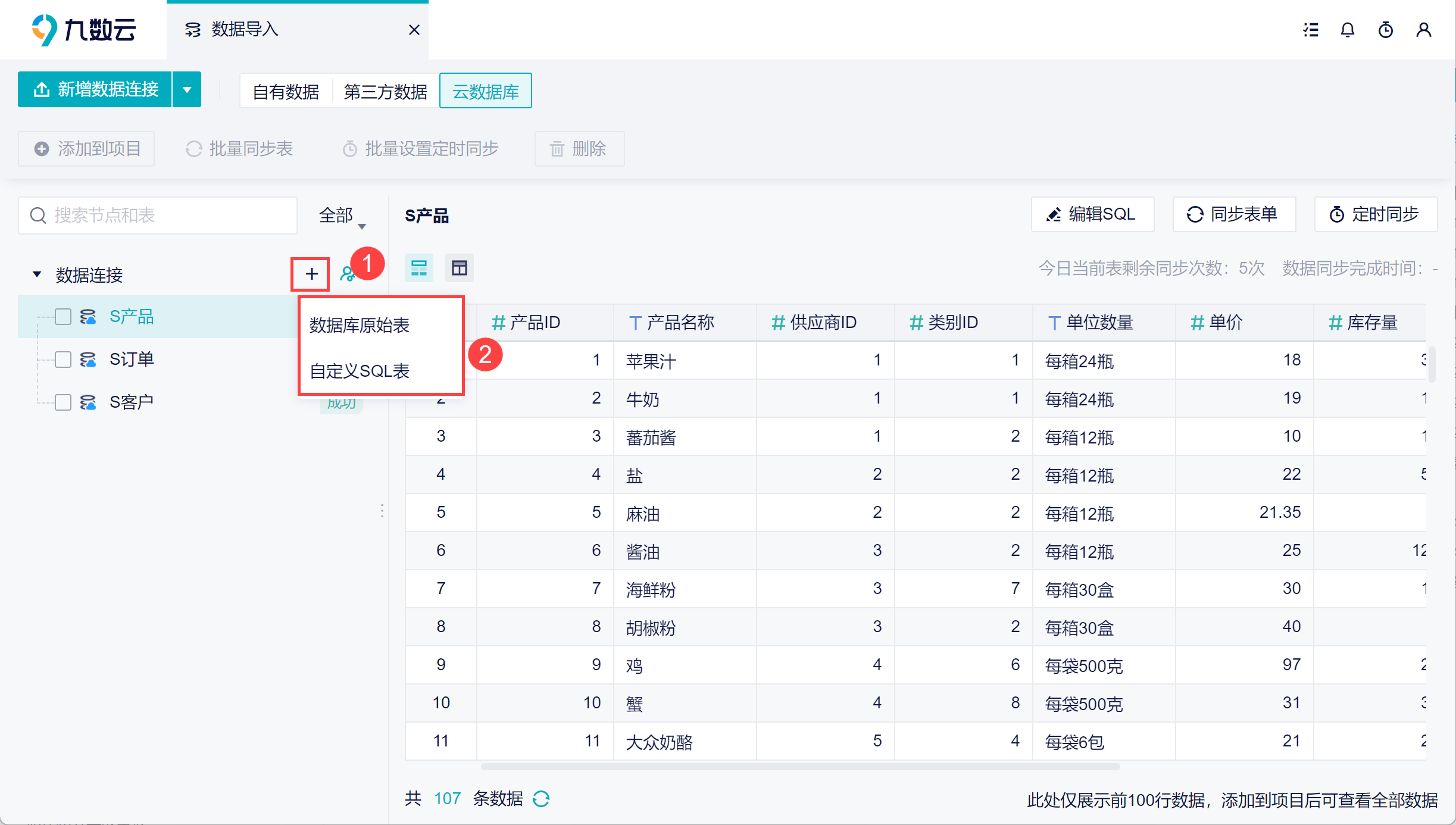1456x825 pixels.
Task: Select 数据库原始表 from the popup menu
Action: [360, 325]
